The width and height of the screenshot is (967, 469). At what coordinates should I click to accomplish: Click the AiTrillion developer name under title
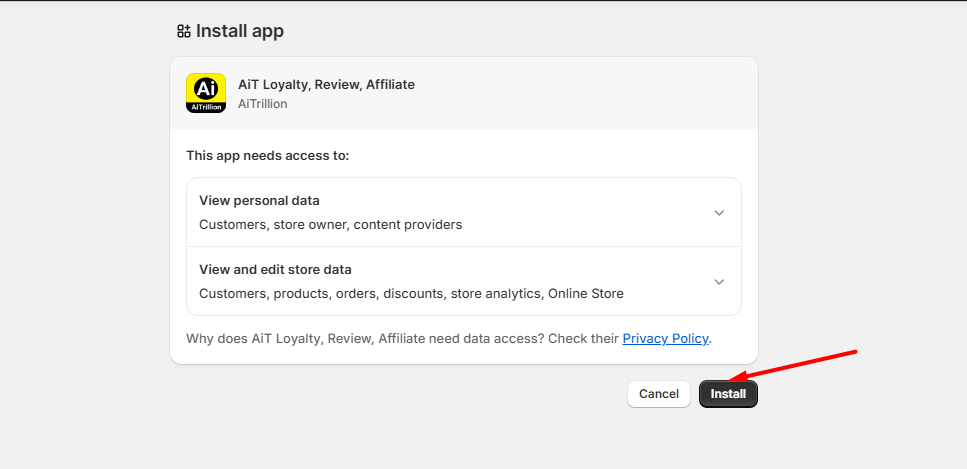263,104
